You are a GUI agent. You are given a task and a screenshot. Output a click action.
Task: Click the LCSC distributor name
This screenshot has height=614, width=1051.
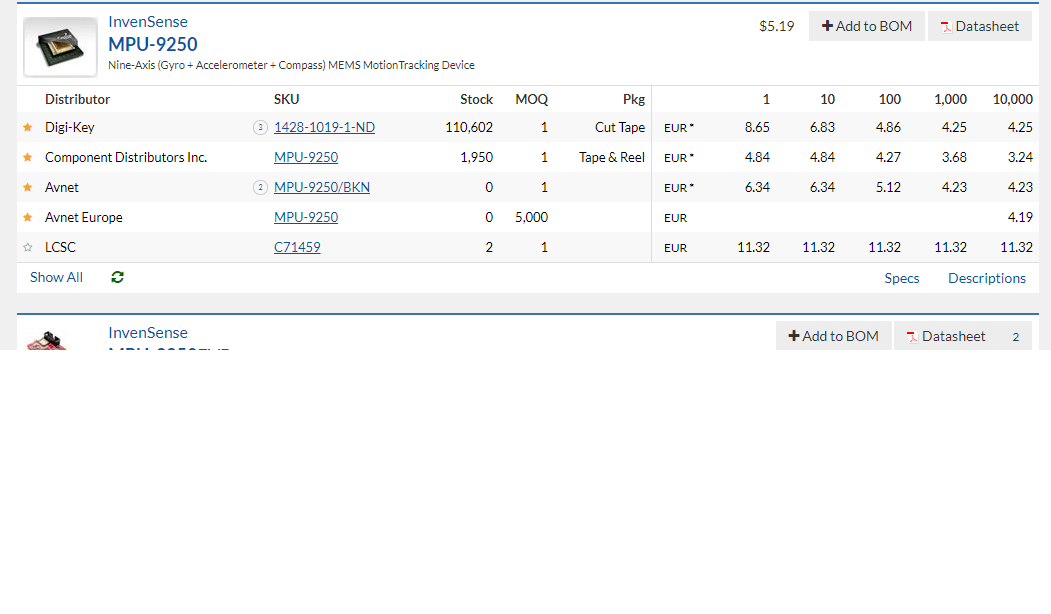tap(60, 247)
